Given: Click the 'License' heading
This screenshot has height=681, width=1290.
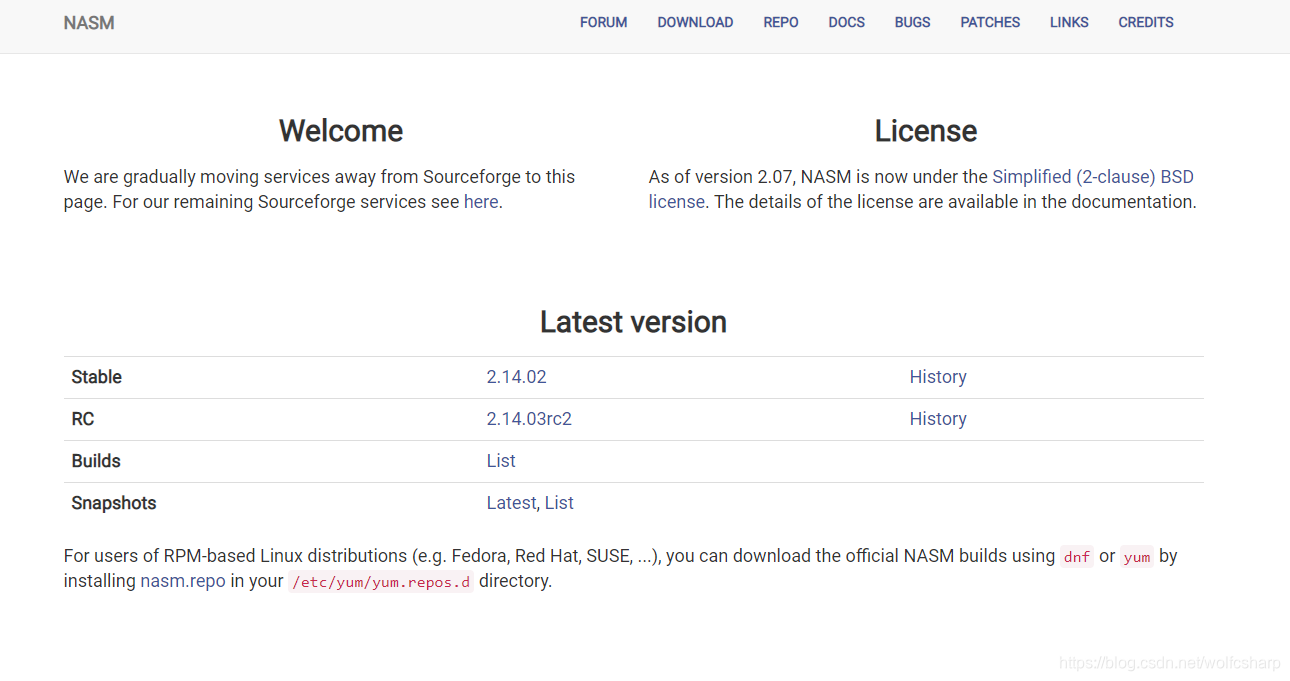Looking at the screenshot, I should coord(926,131).
